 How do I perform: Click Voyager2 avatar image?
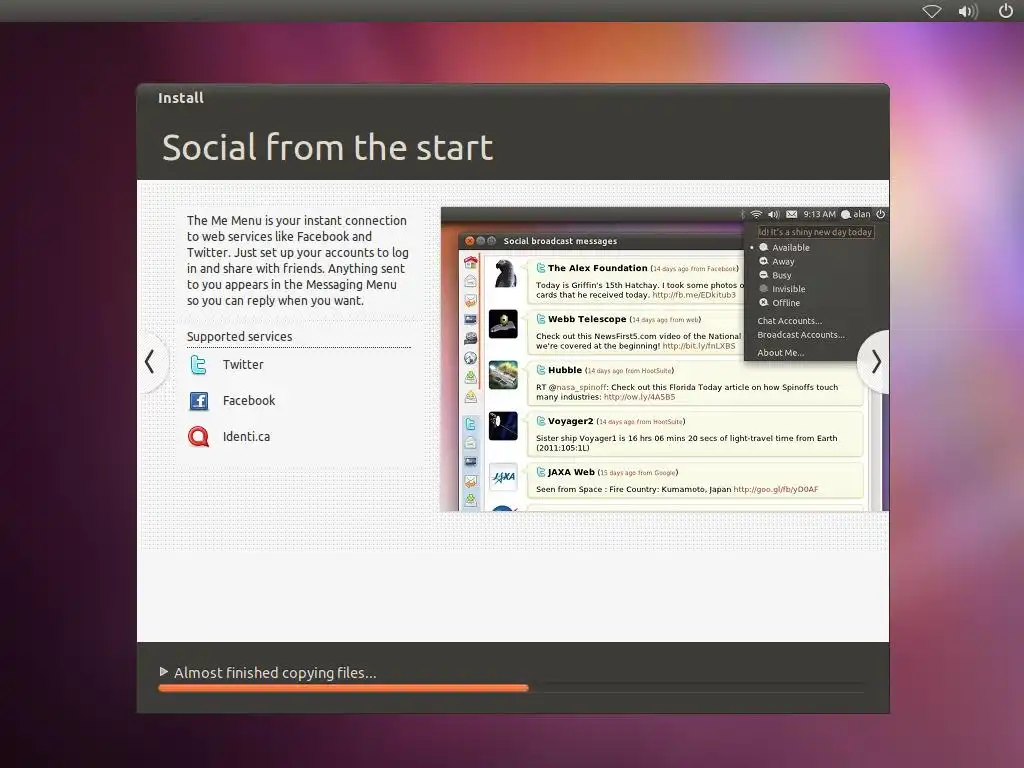(503, 426)
